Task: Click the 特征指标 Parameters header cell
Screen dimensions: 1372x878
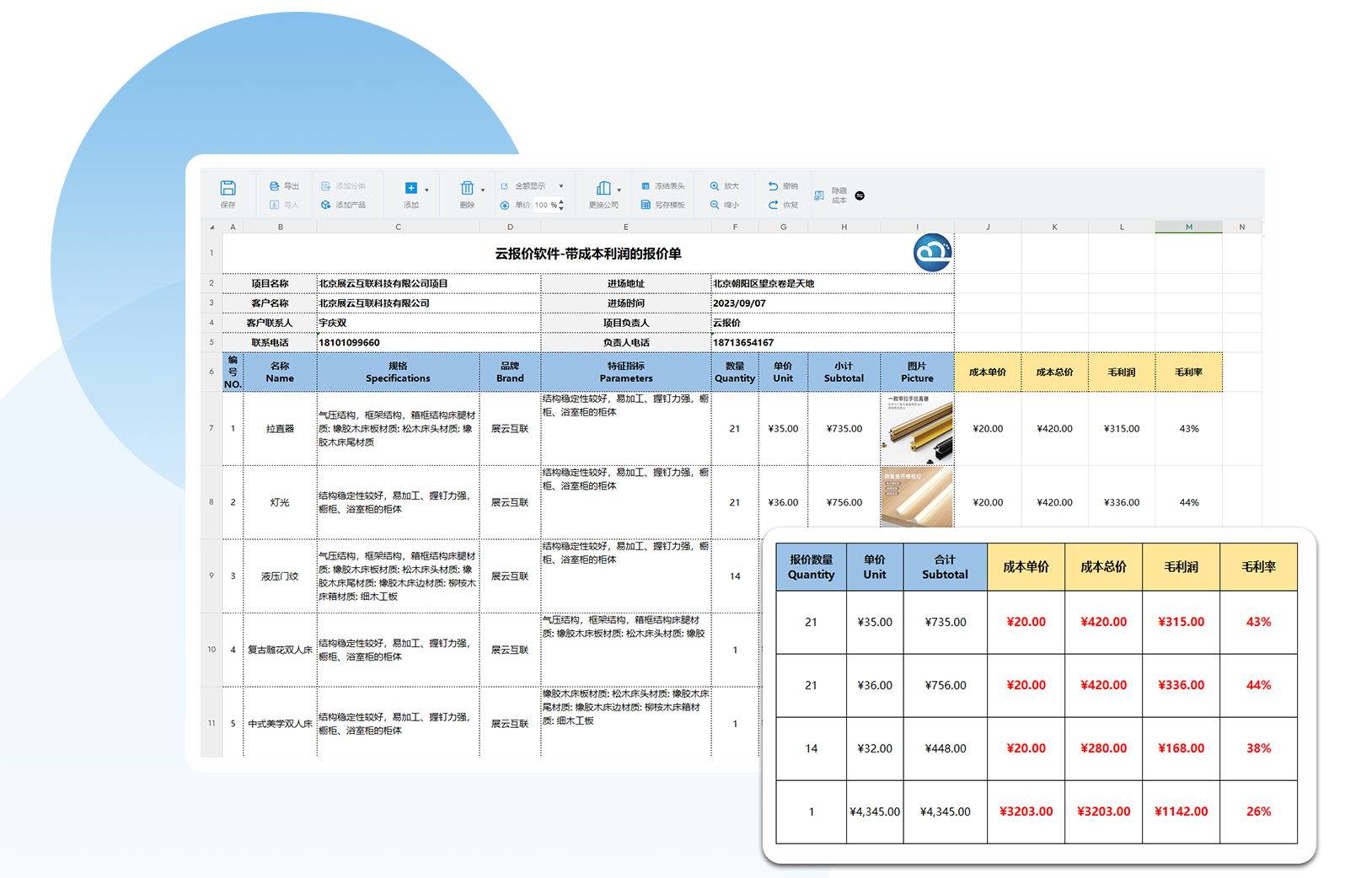Action: tap(626, 372)
